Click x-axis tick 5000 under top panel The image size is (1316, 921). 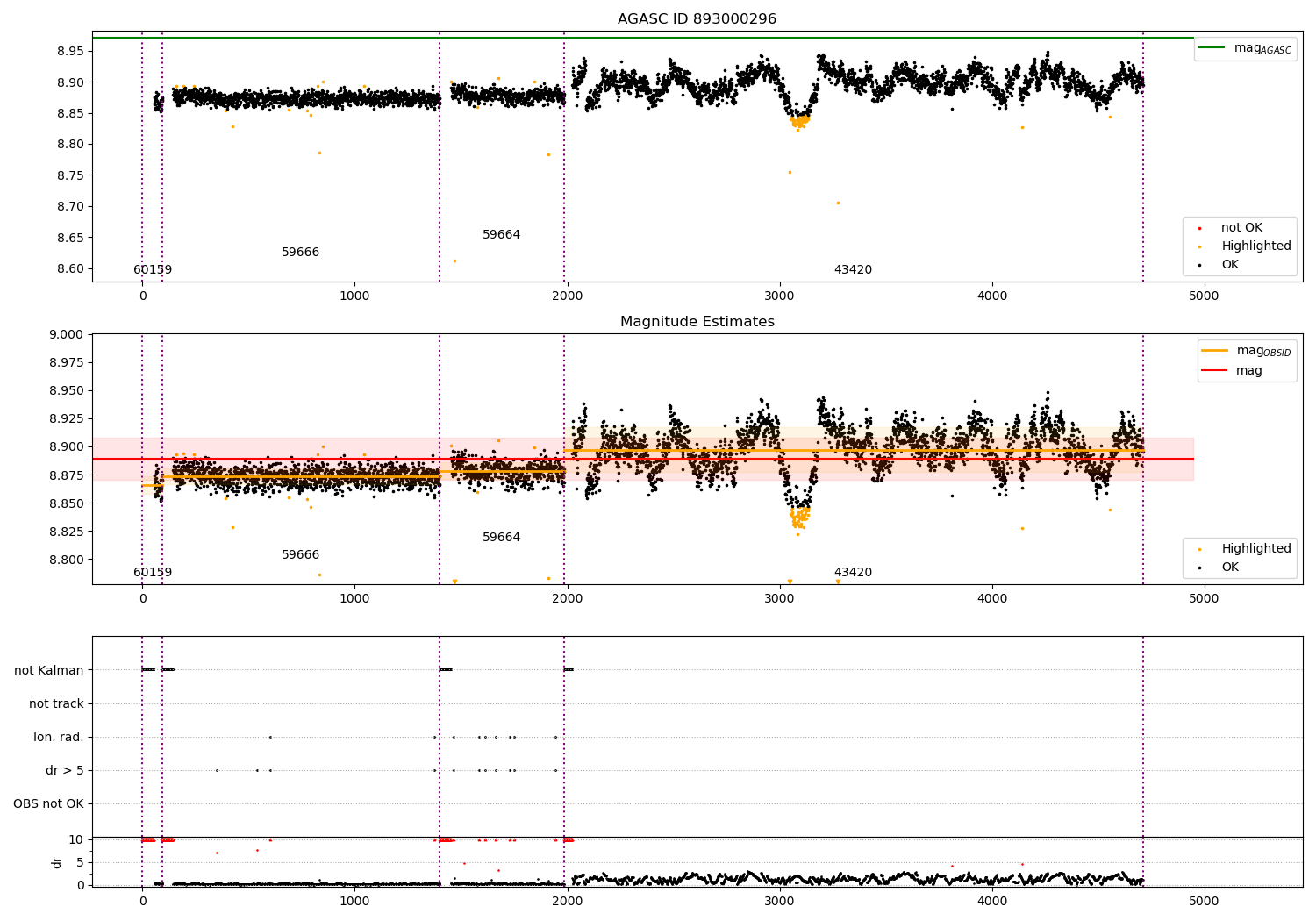coord(1204,296)
